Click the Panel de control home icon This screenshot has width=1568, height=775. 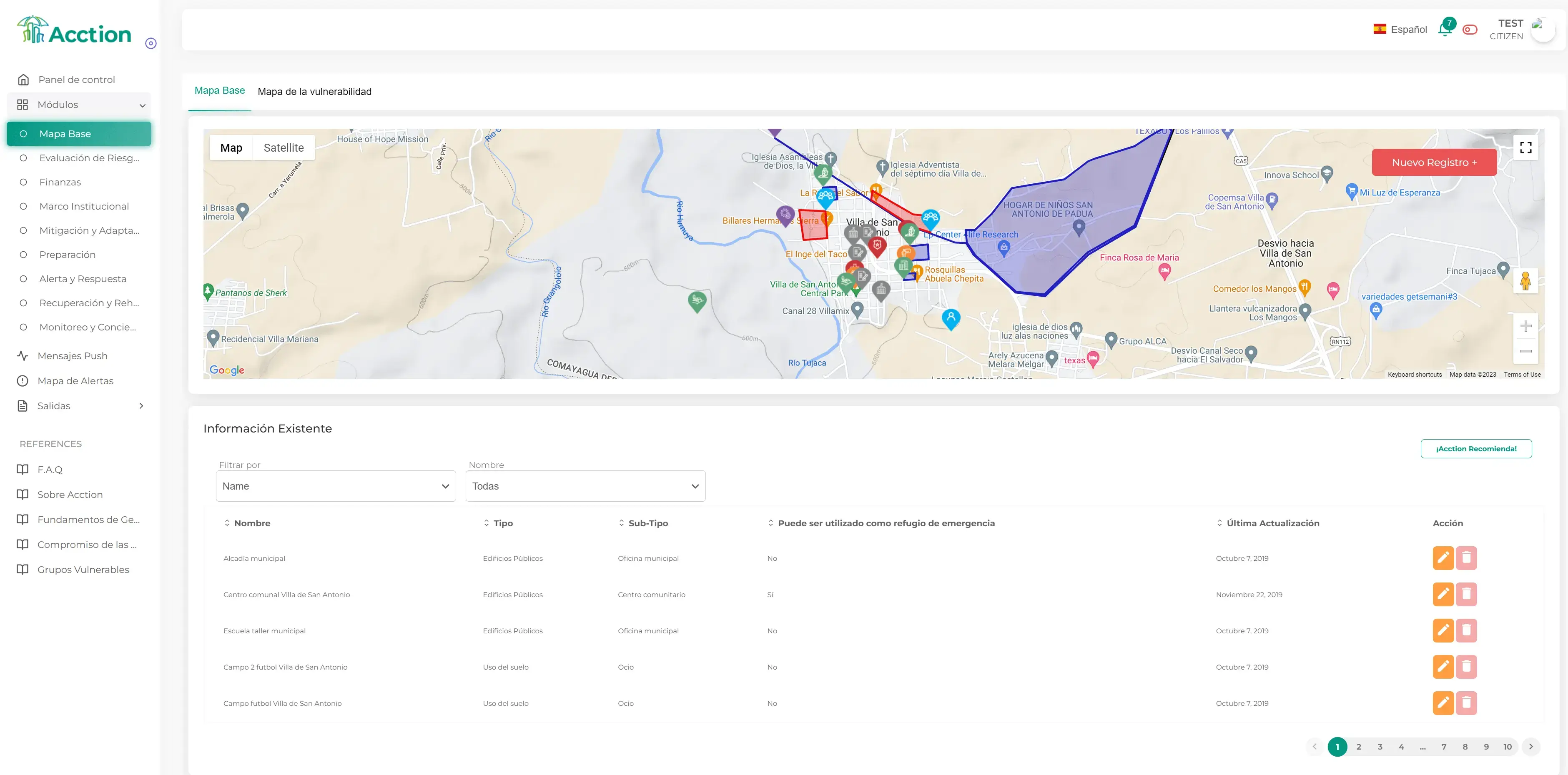coord(23,79)
